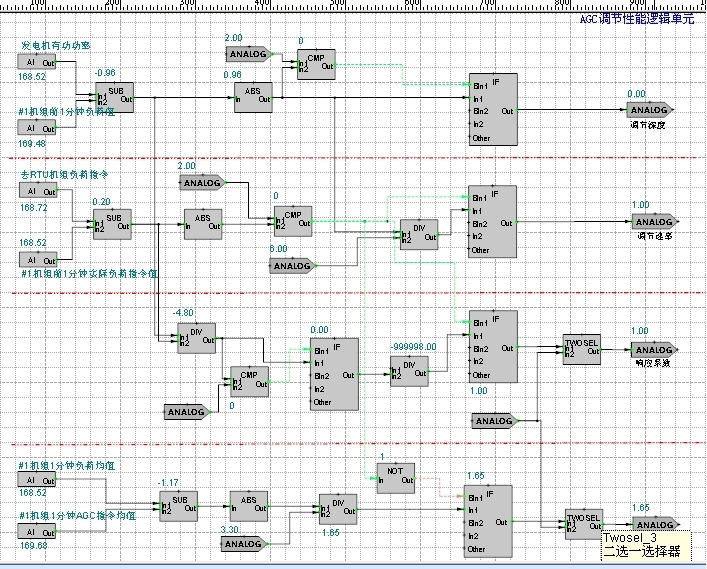Select the topmost CMP comparator block
Image resolution: width=707 pixels, height=569 pixels.
[316, 64]
